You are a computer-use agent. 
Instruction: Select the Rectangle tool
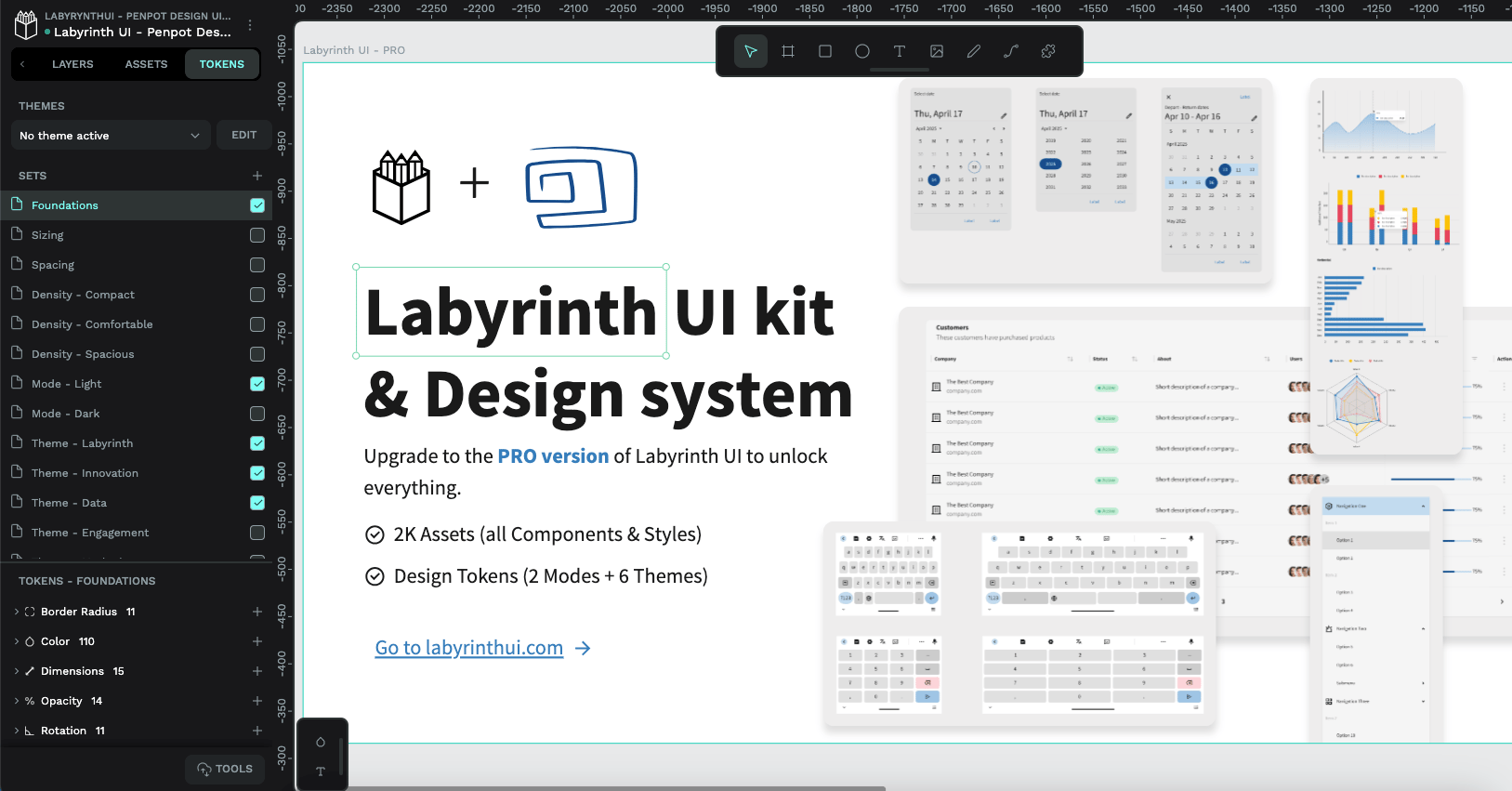pos(825,51)
